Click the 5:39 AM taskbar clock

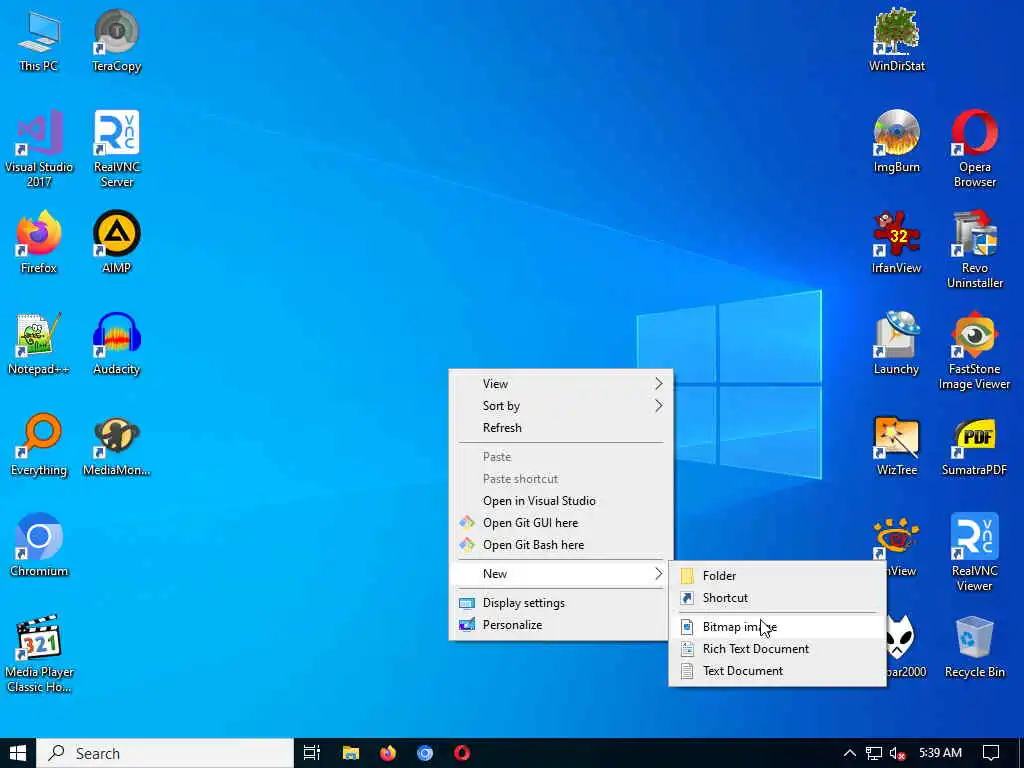coord(940,753)
